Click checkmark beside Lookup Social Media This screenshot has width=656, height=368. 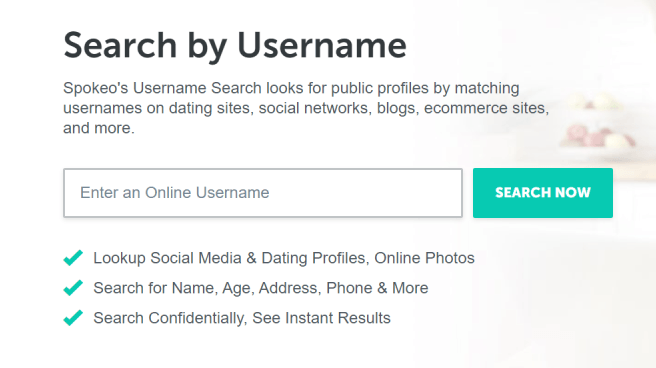pos(73,258)
